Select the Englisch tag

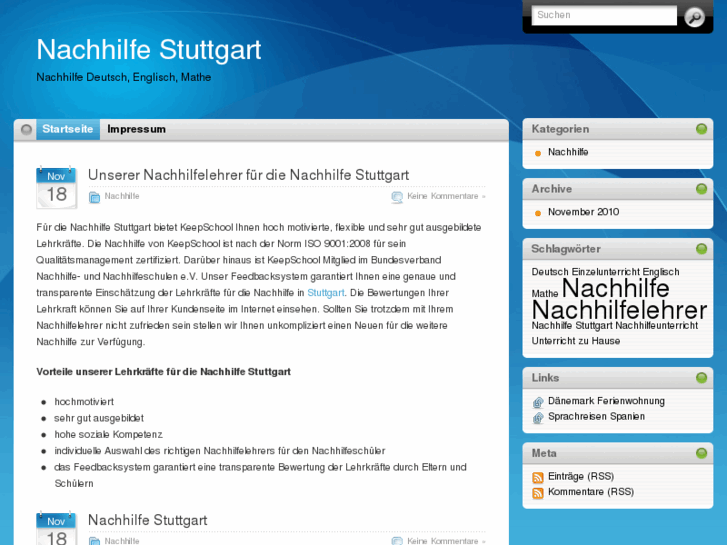(x=661, y=272)
